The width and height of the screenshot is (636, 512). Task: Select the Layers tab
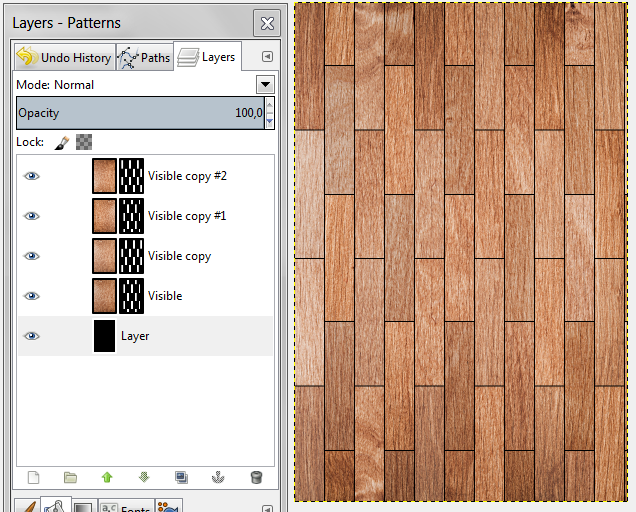tap(207, 56)
